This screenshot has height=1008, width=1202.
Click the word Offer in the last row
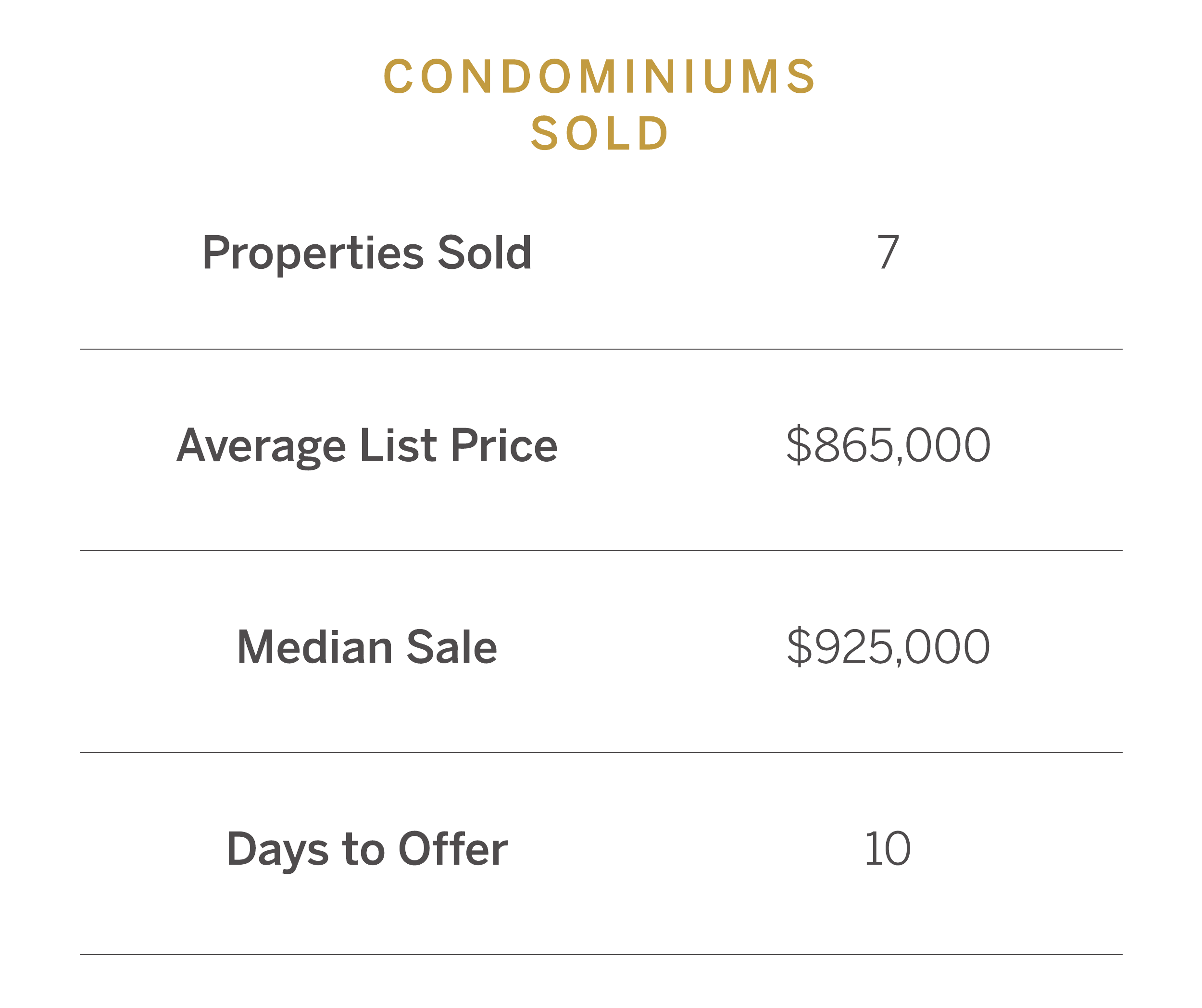point(453,849)
